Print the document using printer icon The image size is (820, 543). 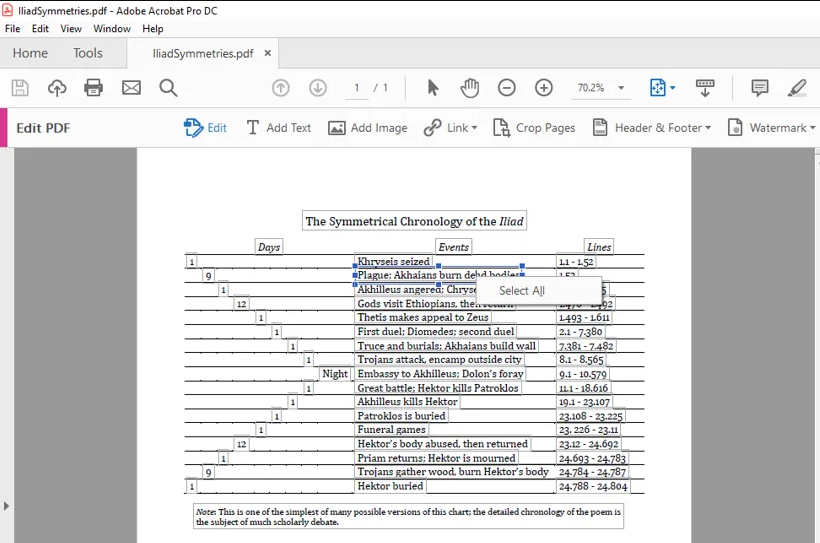94,87
